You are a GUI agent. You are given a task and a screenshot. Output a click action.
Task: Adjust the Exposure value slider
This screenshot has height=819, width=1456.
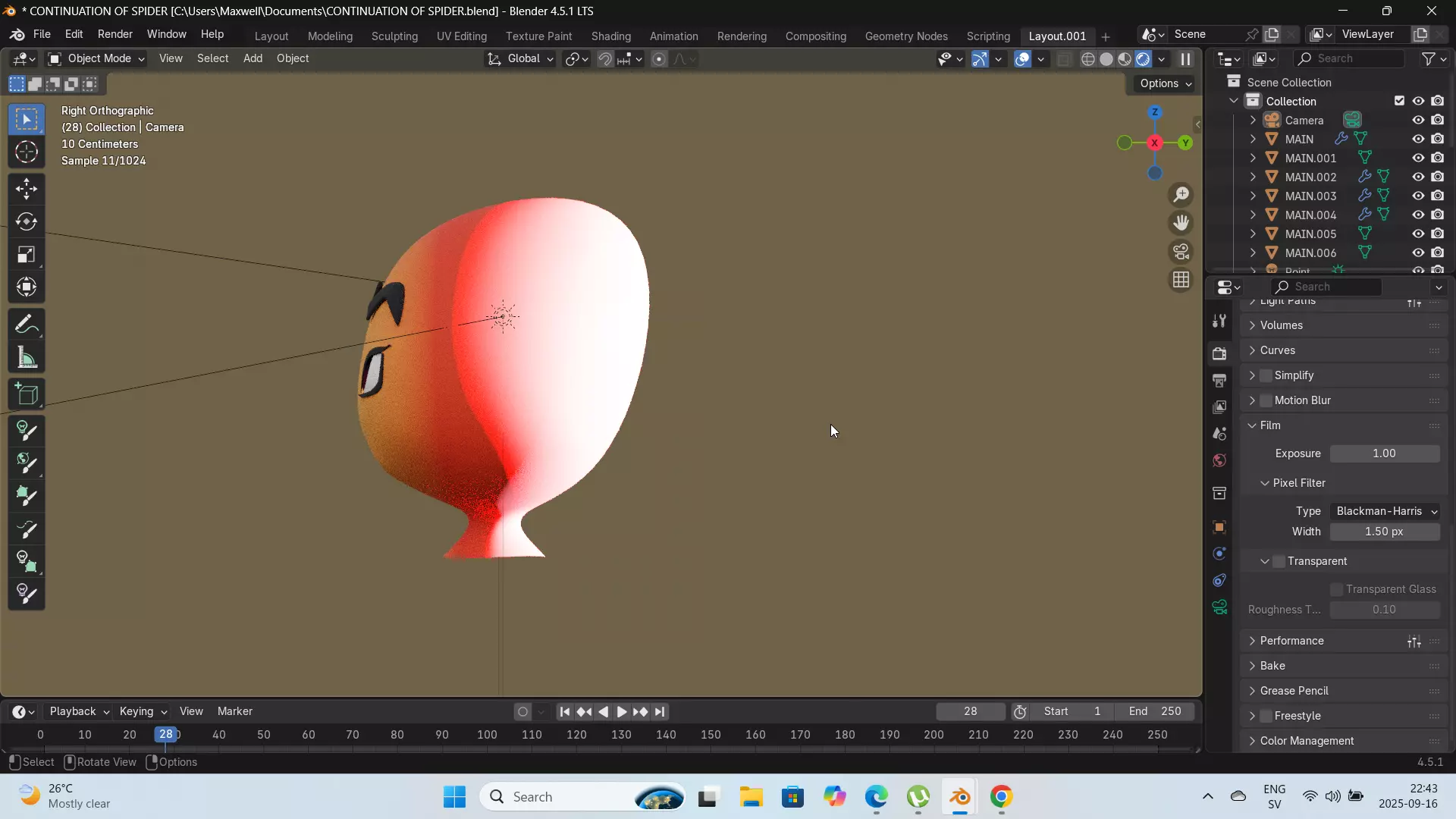tap(1385, 453)
